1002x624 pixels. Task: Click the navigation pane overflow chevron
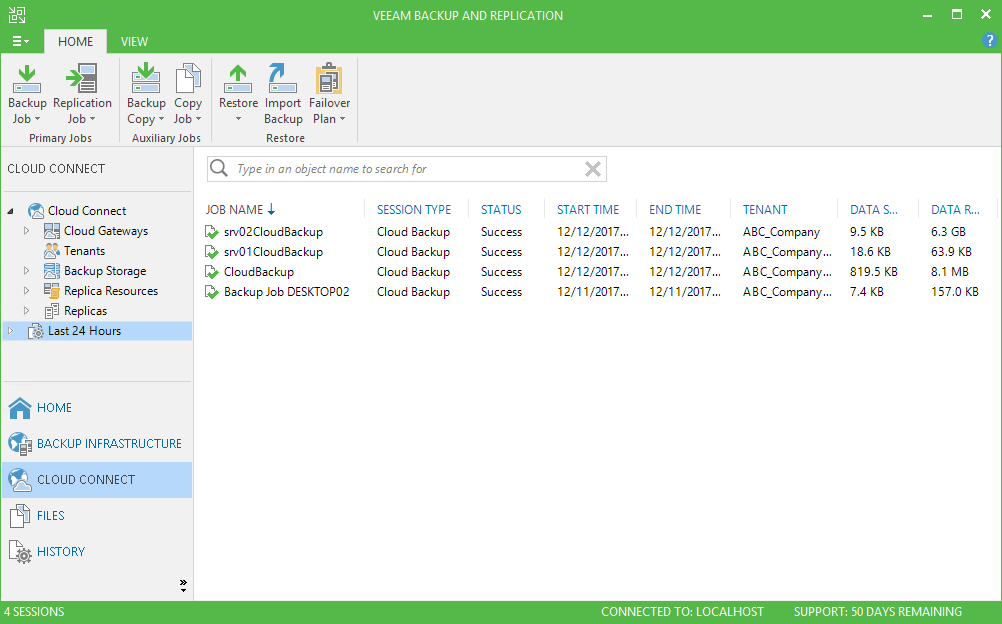[183, 586]
